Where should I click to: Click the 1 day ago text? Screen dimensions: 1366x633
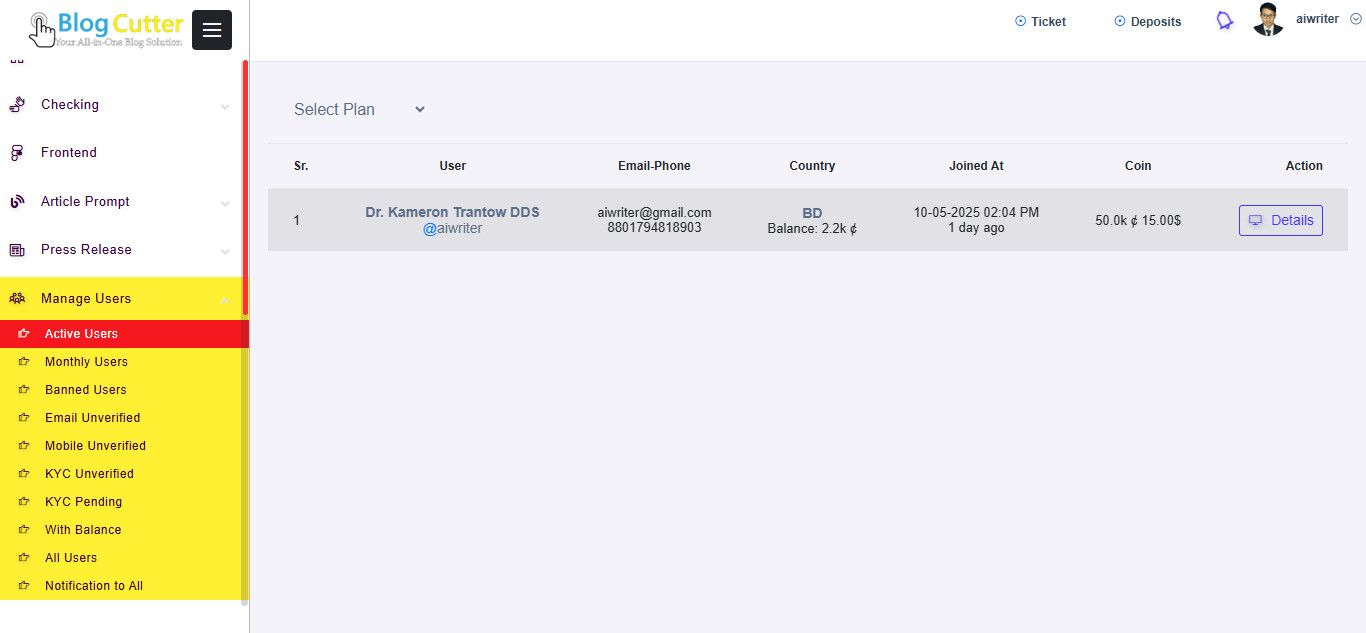pos(976,228)
